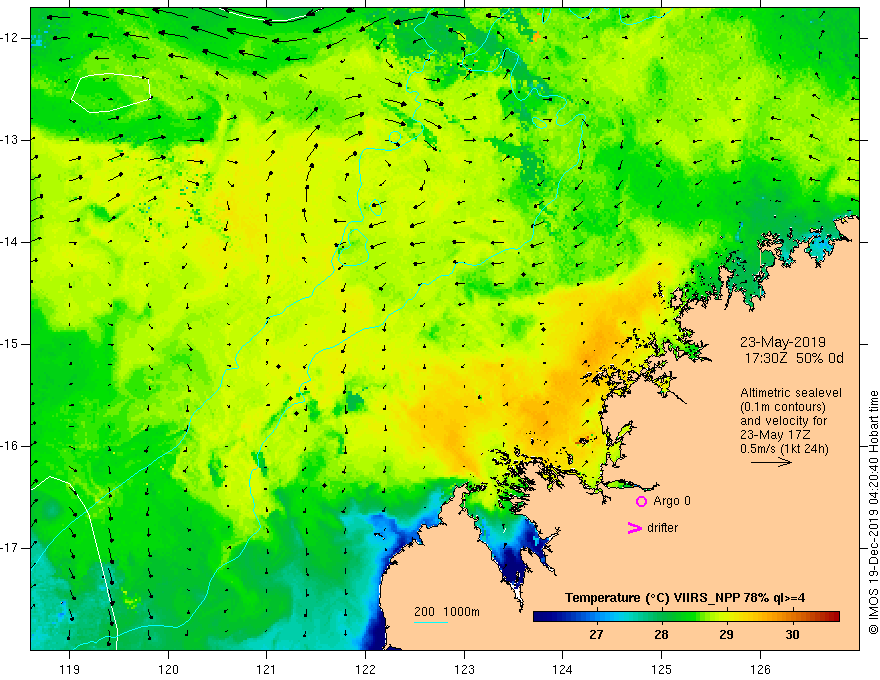Click the latitude label -15

tap(10, 344)
